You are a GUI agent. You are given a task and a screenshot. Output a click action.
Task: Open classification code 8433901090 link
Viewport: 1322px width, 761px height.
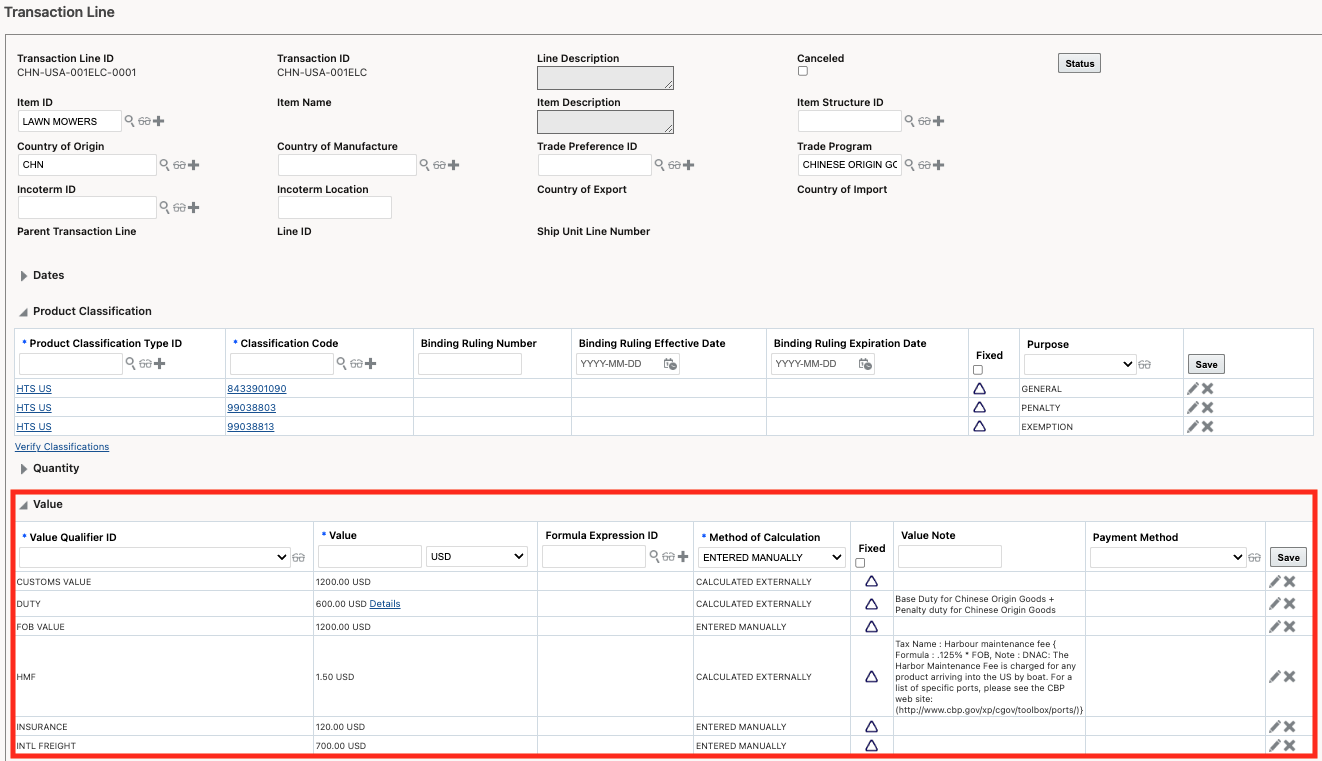[x=256, y=388]
